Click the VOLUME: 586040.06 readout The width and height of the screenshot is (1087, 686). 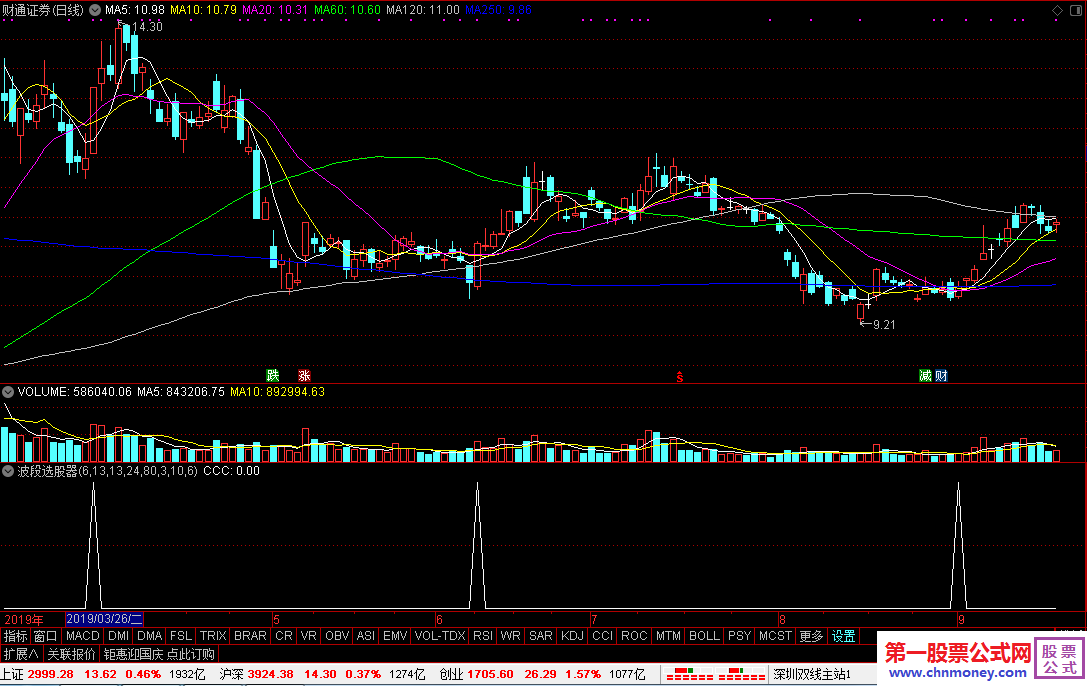point(75,392)
